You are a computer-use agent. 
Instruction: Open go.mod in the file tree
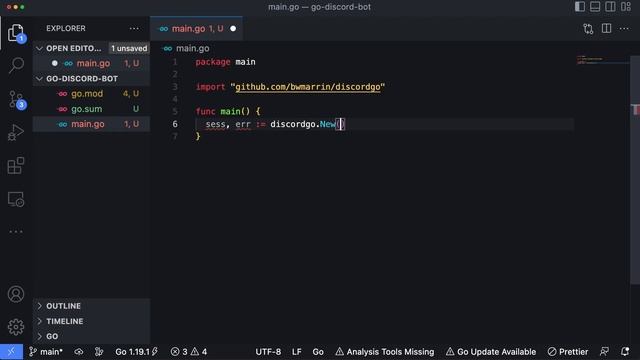[92, 94]
